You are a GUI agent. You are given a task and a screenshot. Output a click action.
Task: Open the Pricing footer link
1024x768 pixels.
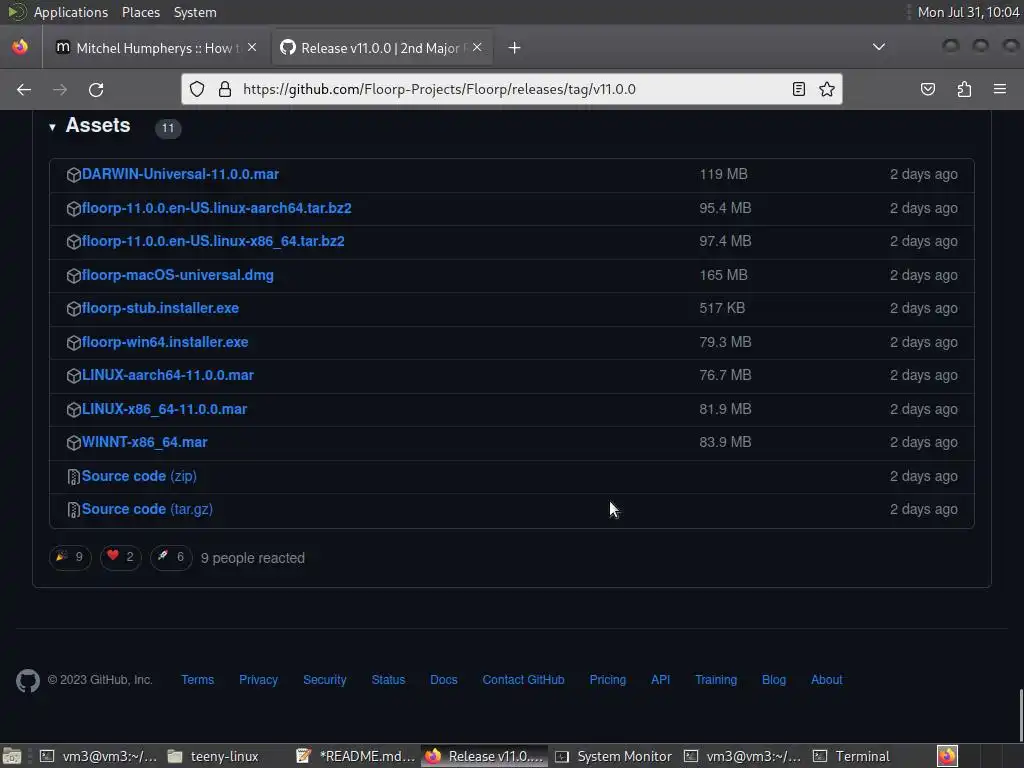pyautogui.click(x=607, y=680)
